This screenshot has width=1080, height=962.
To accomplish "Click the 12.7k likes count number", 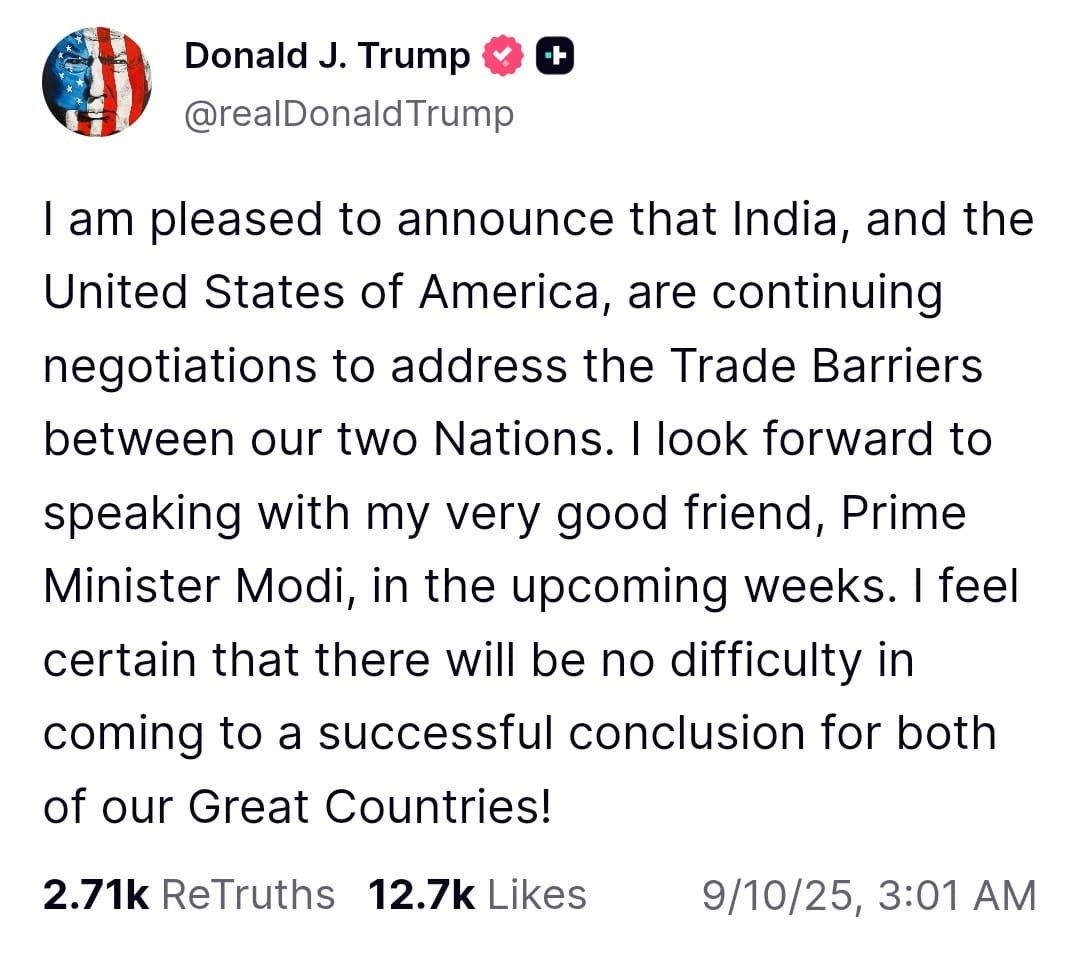I will 421,893.
